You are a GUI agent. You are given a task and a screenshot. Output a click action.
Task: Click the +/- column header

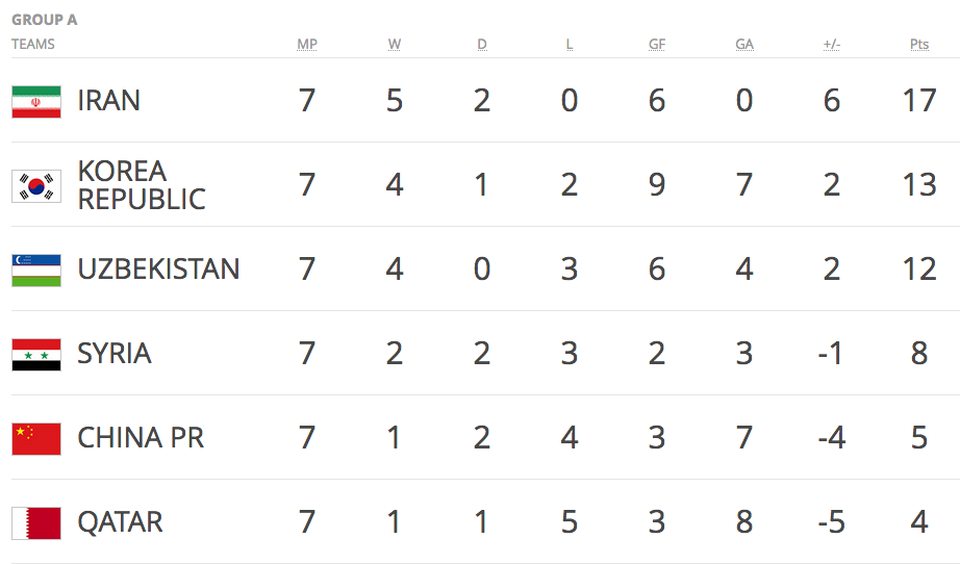click(832, 44)
